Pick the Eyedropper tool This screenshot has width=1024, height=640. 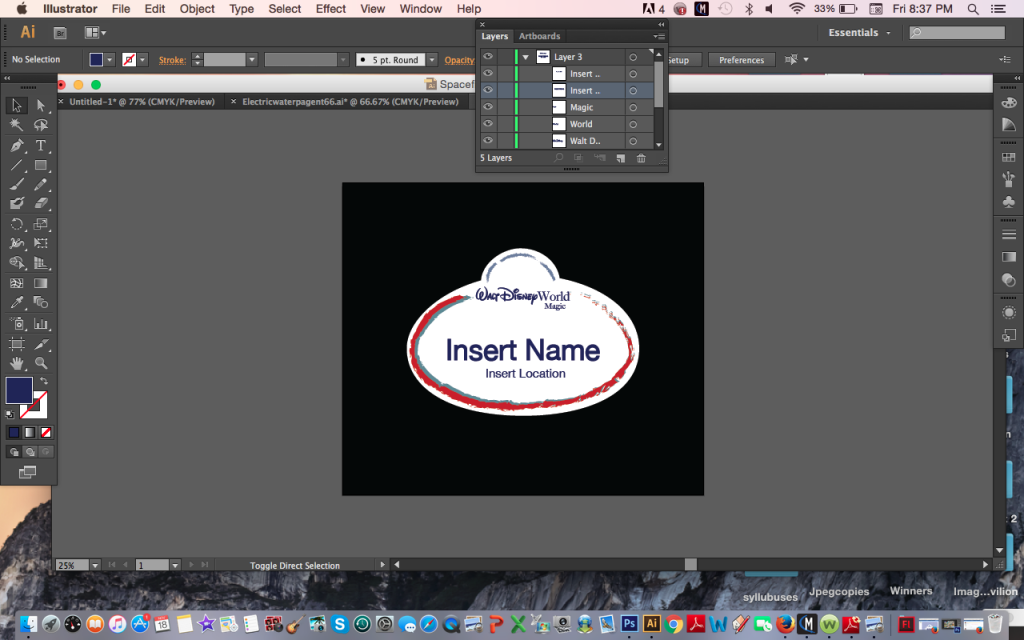pyautogui.click(x=17, y=303)
